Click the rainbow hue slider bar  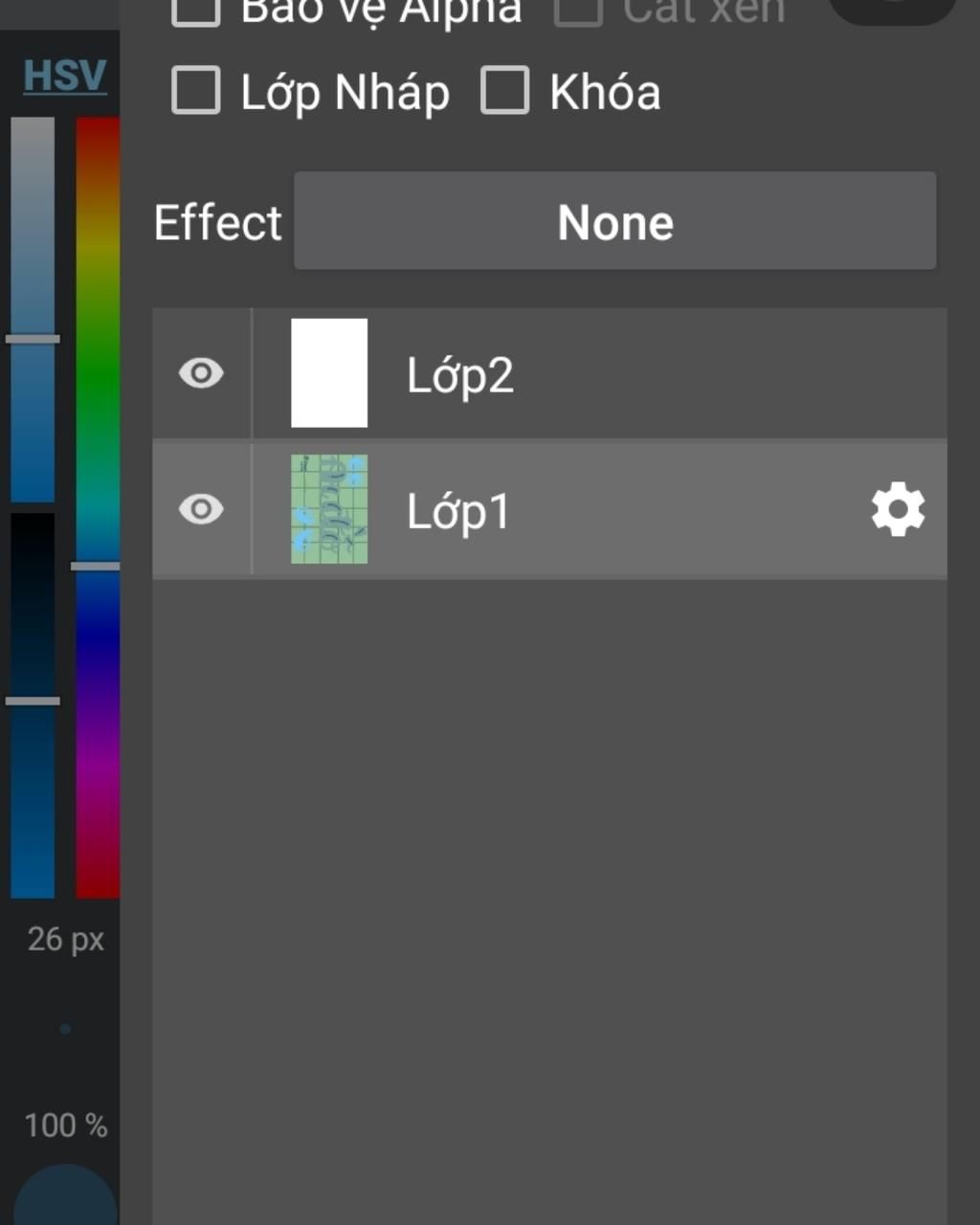(x=98, y=507)
